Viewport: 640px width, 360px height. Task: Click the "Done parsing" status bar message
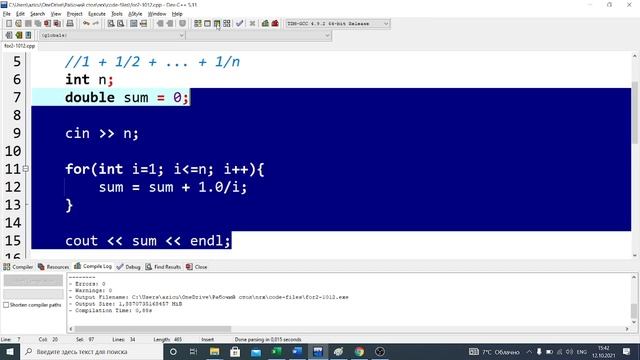click(x=268, y=339)
